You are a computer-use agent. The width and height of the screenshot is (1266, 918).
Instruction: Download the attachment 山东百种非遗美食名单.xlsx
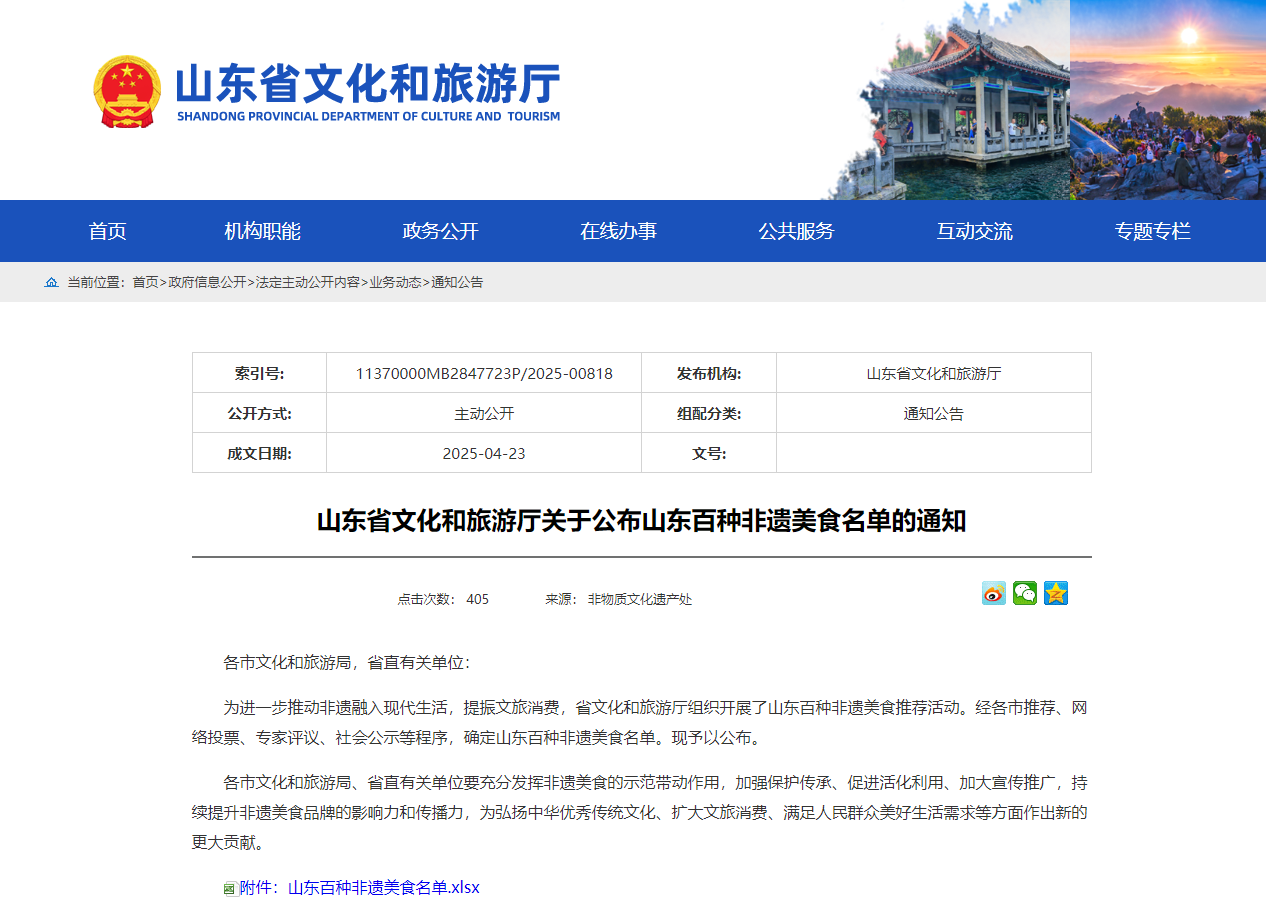coord(360,888)
